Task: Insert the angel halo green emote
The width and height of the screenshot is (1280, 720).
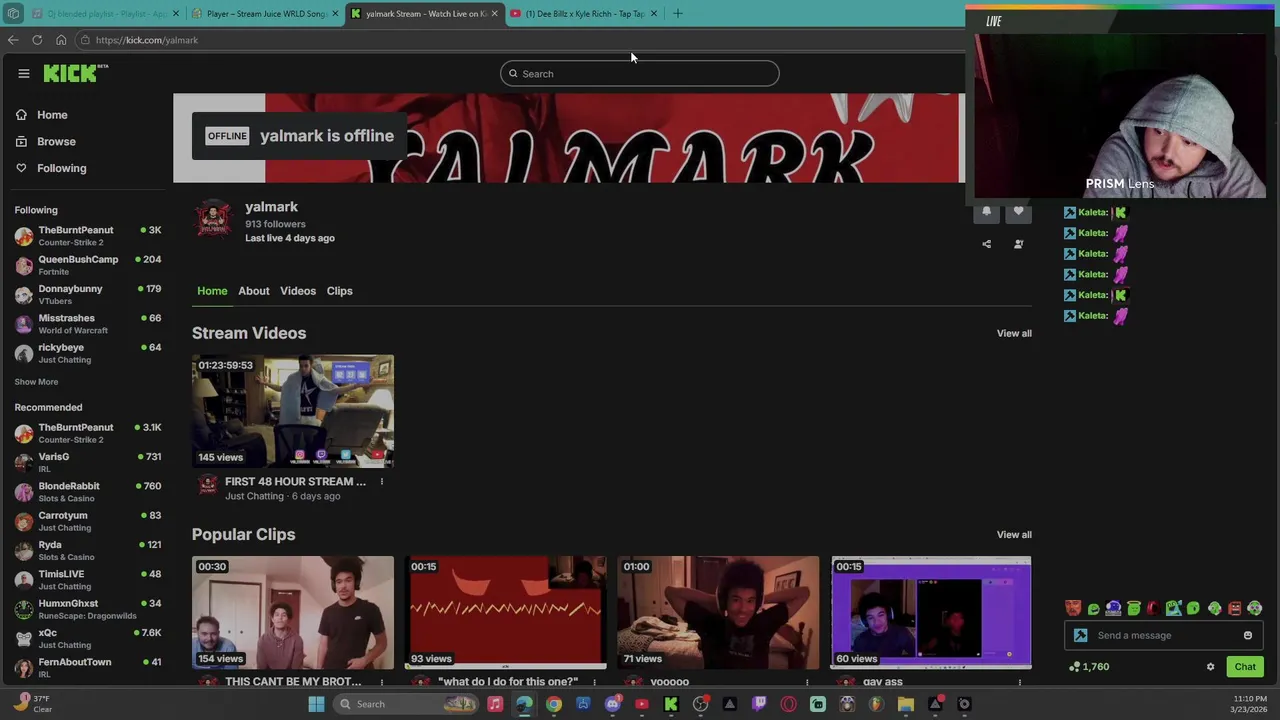Action: tap(1133, 608)
